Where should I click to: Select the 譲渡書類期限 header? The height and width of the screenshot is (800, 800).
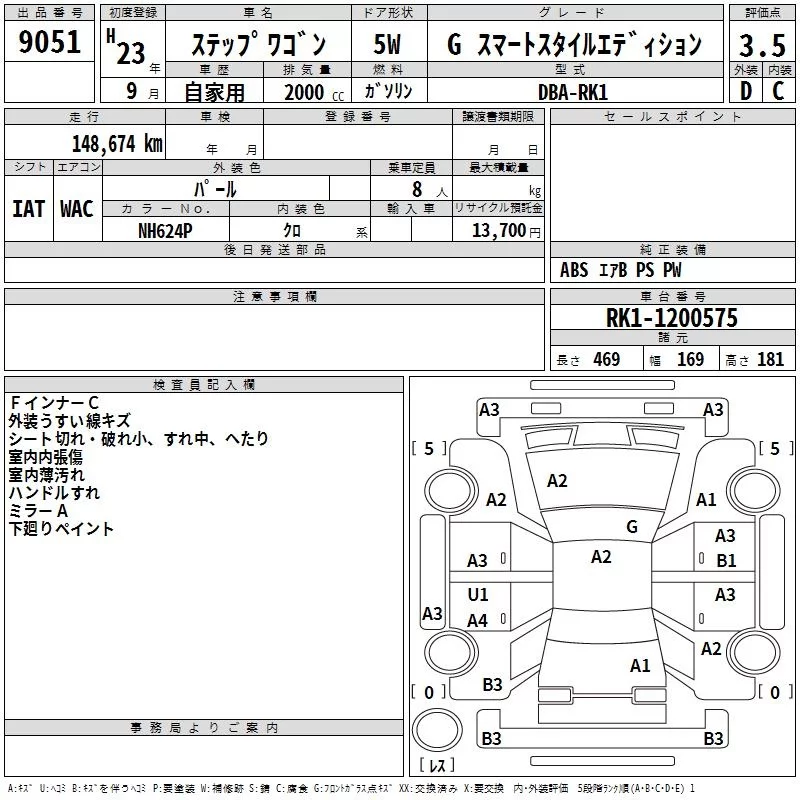pos(498,117)
